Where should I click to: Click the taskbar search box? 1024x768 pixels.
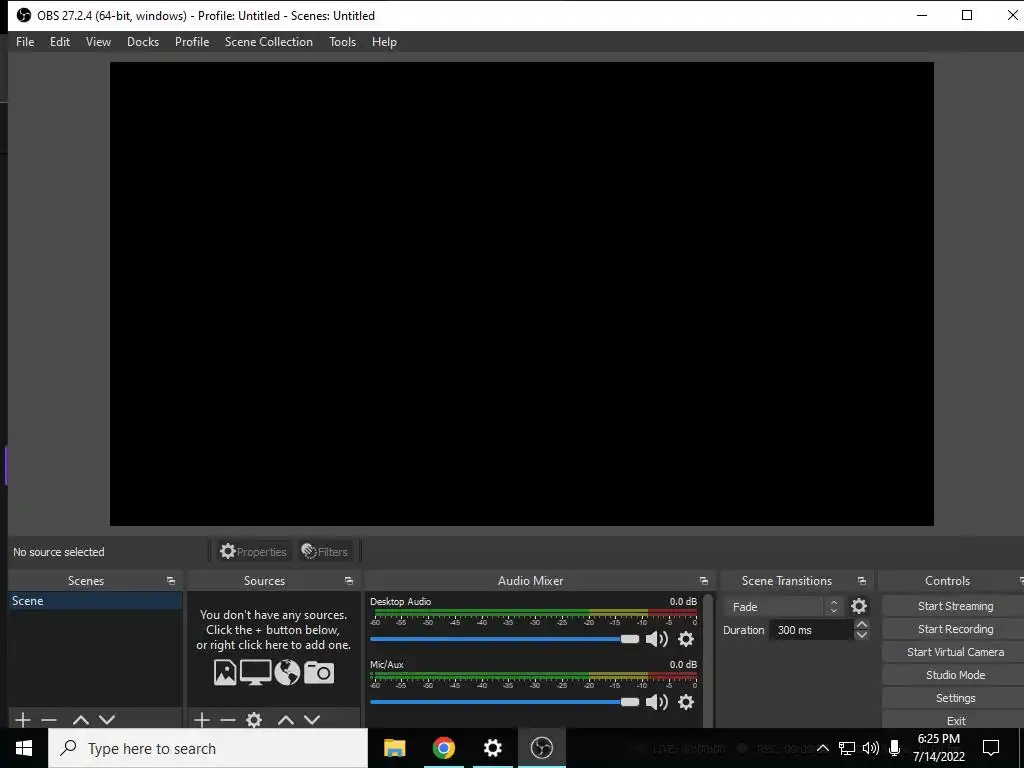pyautogui.click(x=208, y=748)
